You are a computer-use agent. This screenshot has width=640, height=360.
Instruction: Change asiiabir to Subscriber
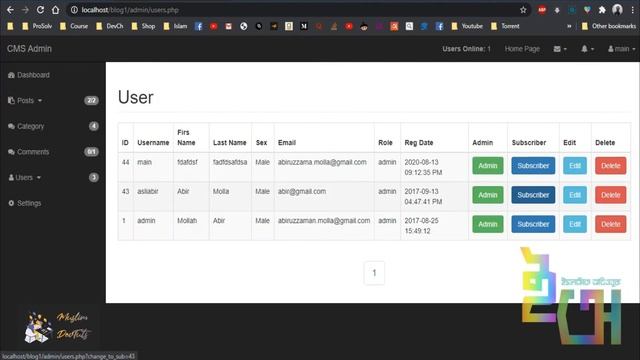tap(533, 195)
